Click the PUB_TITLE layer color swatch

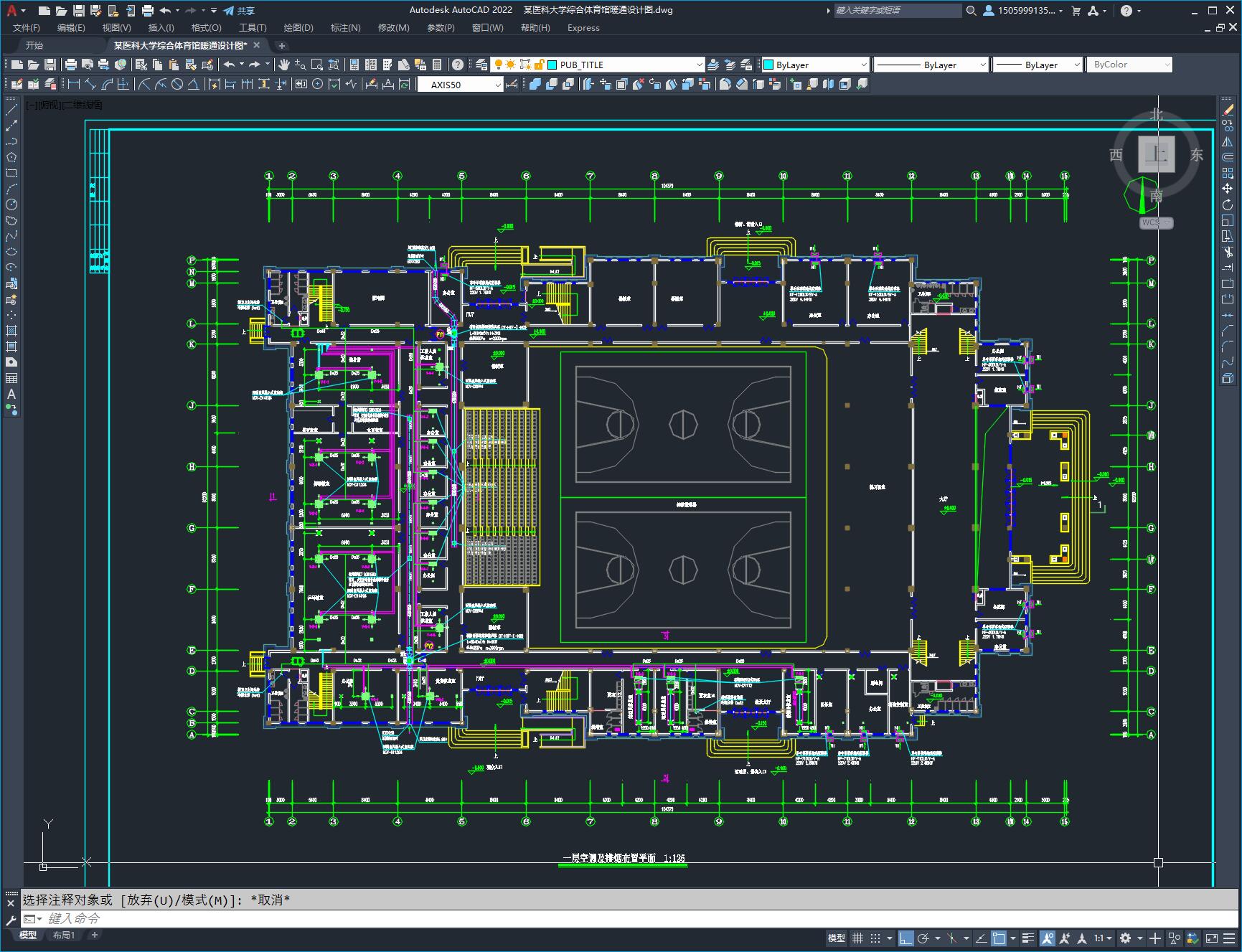tap(552, 65)
